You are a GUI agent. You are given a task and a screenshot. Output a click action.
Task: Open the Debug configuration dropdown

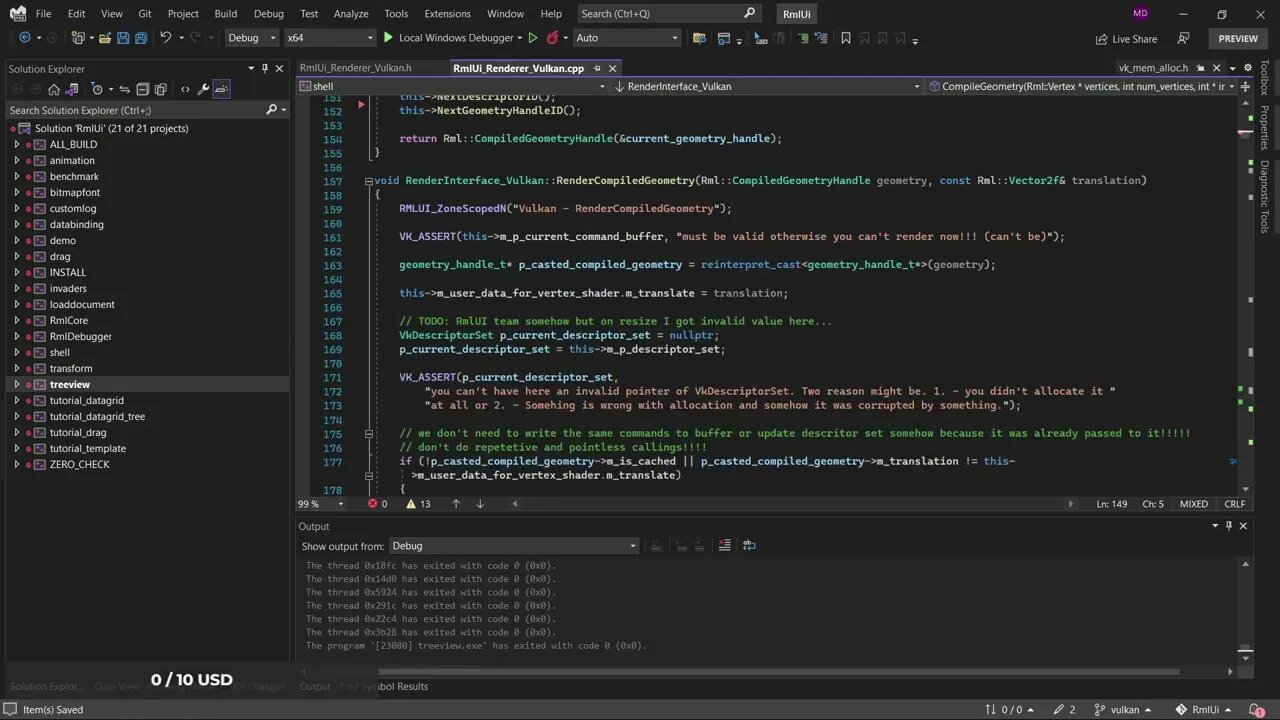click(252, 38)
